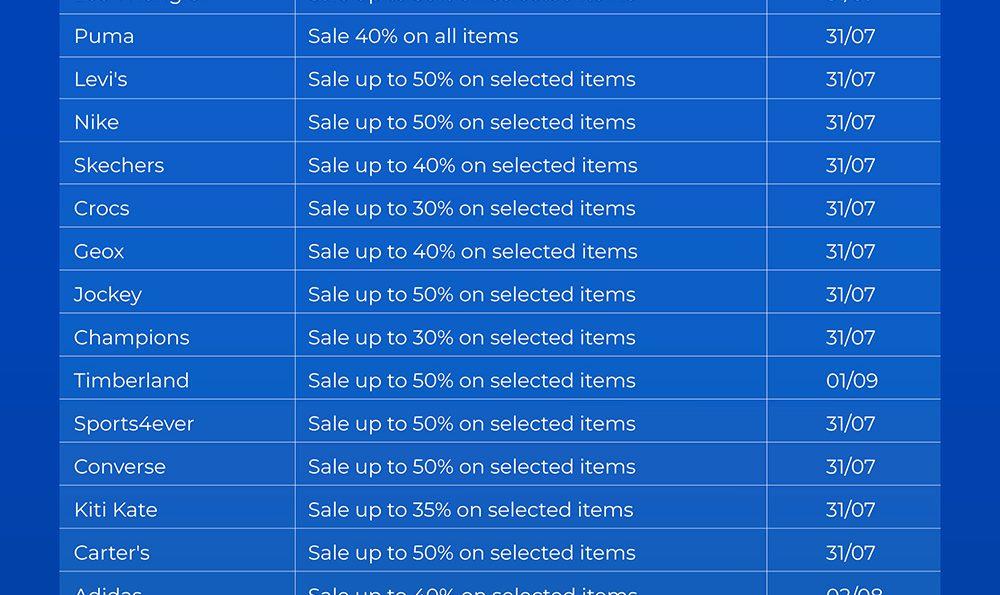Viewport: 1000px width, 595px height.
Task: Select the Levi's brand cell
Action: pyautogui.click(x=101, y=80)
